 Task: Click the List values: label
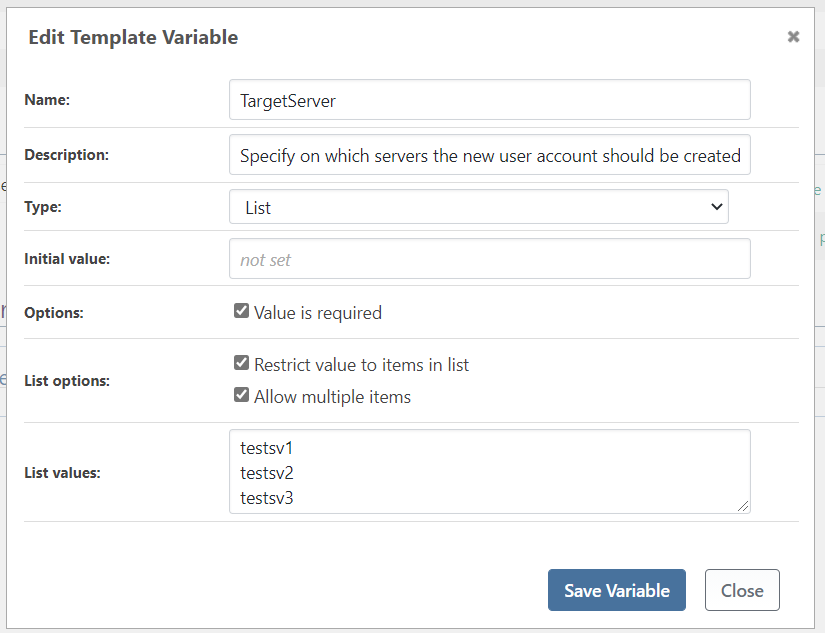click(x=62, y=472)
